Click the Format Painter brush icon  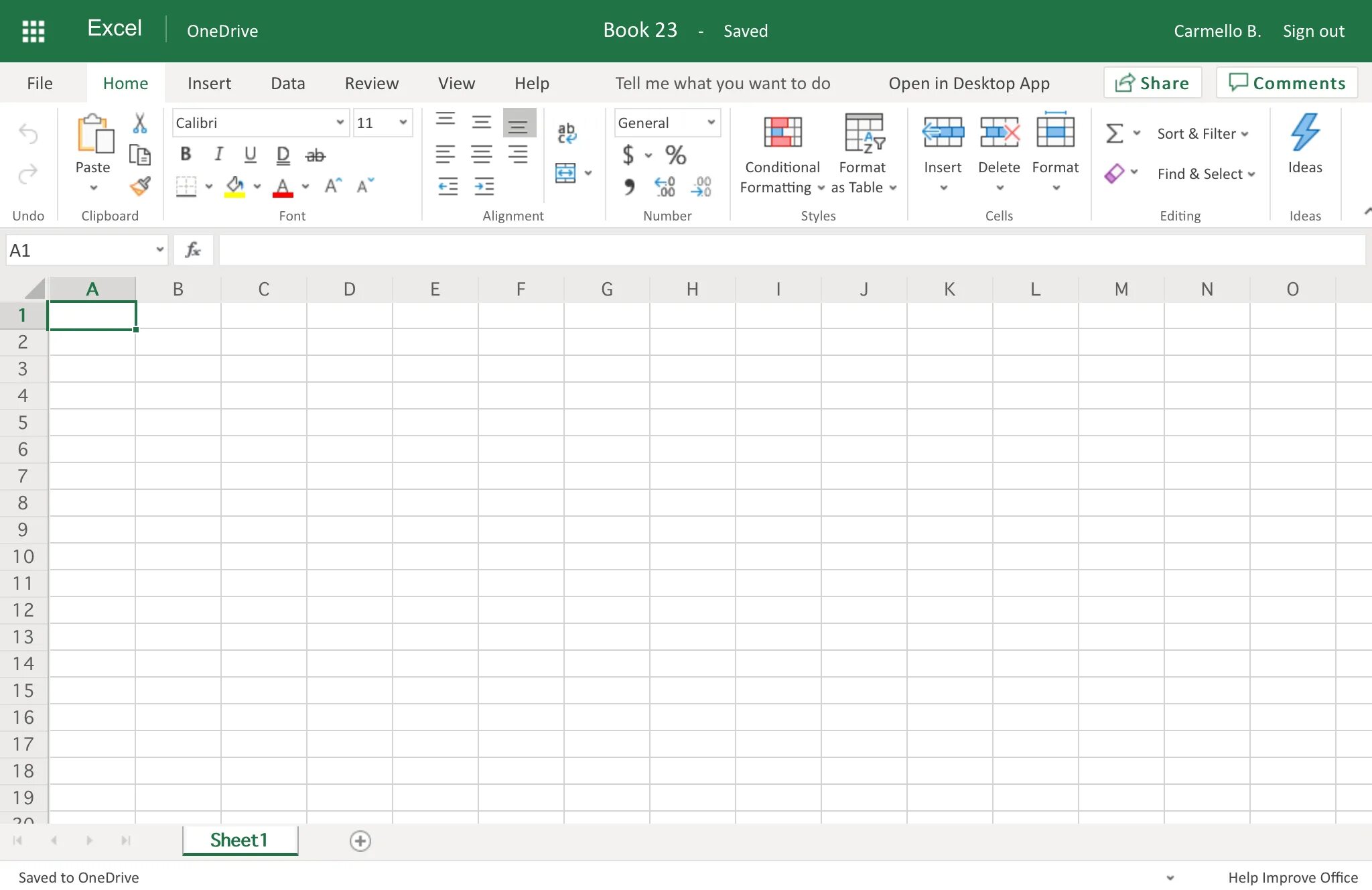[140, 186]
